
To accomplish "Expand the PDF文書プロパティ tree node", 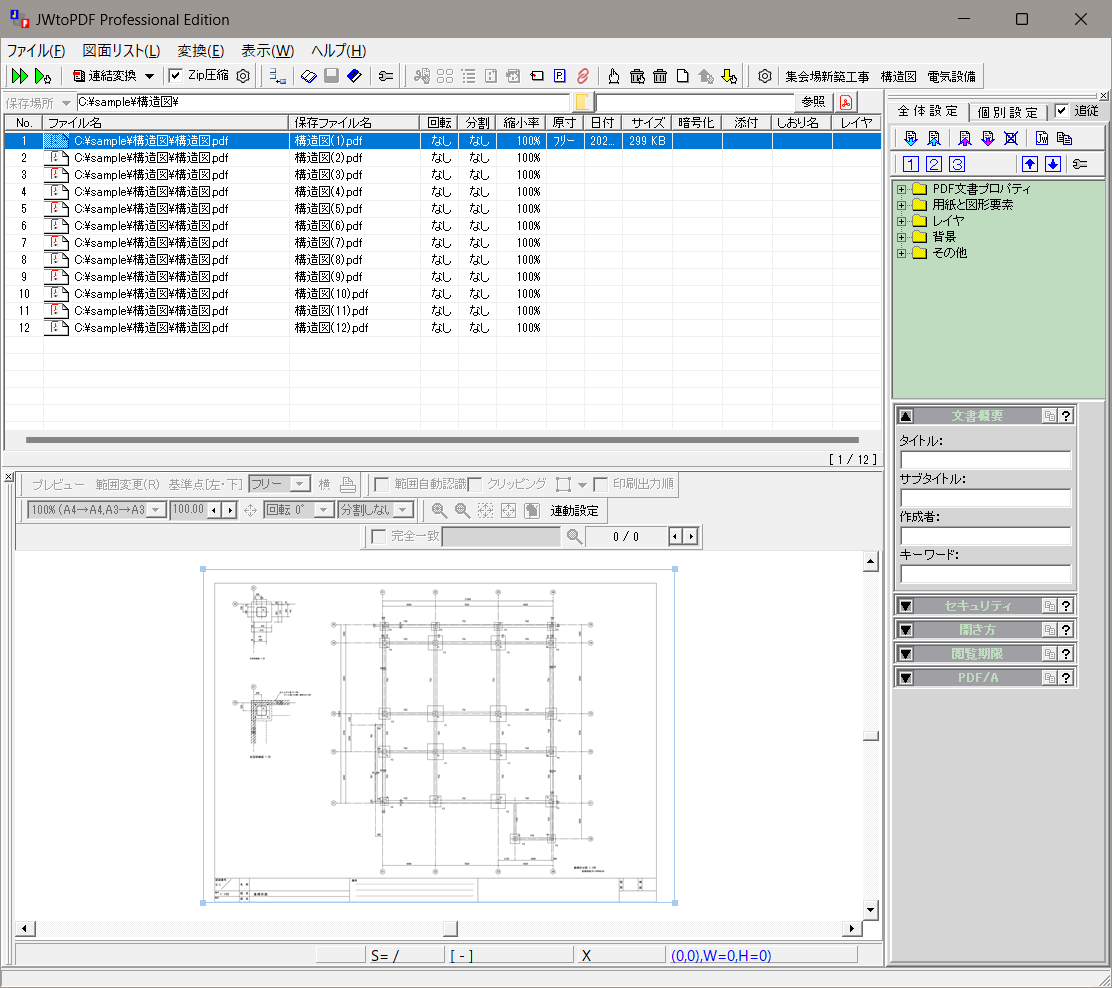I will pyautogui.click(x=902, y=189).
